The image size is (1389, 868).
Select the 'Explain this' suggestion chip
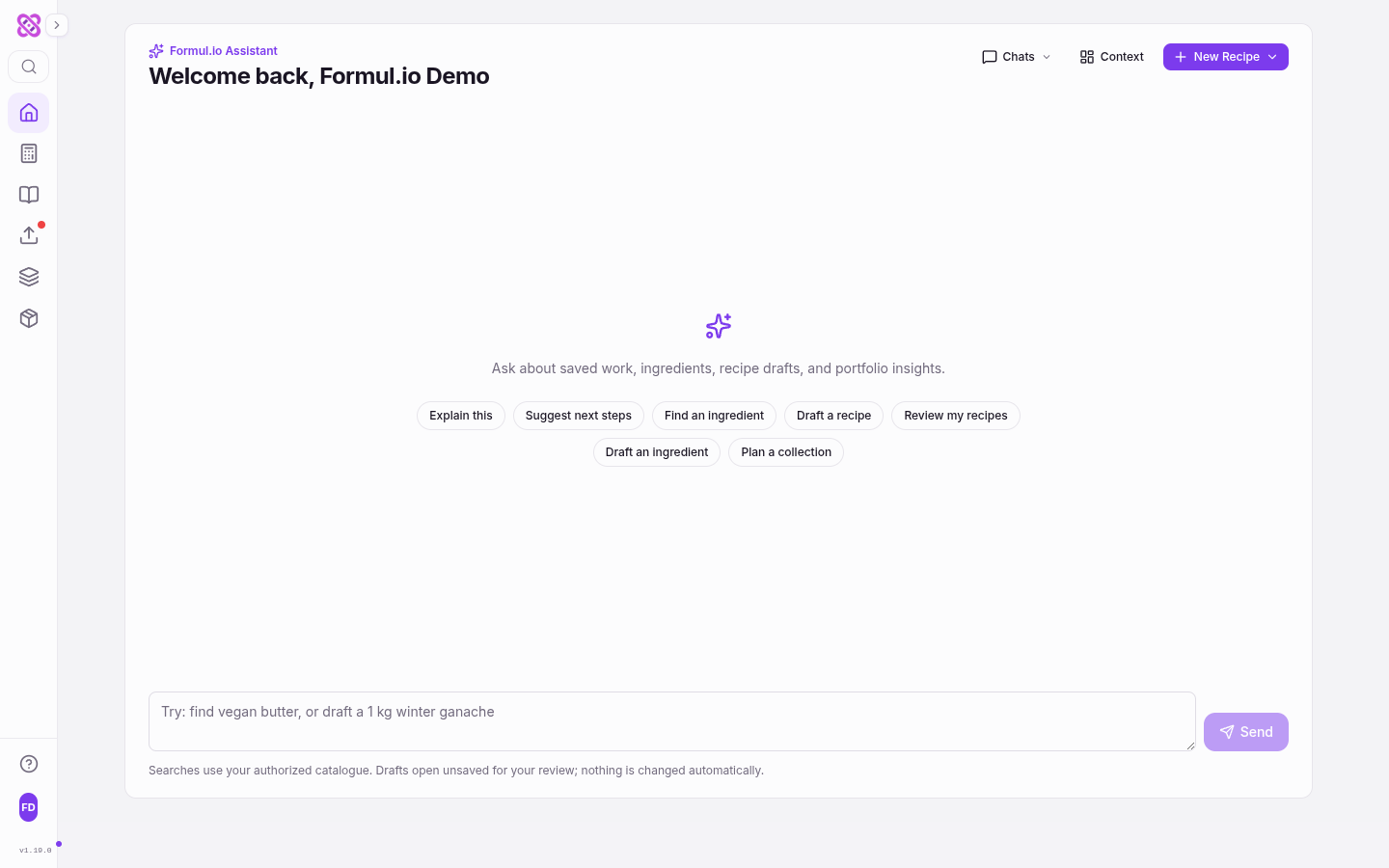tap(461, 416)
